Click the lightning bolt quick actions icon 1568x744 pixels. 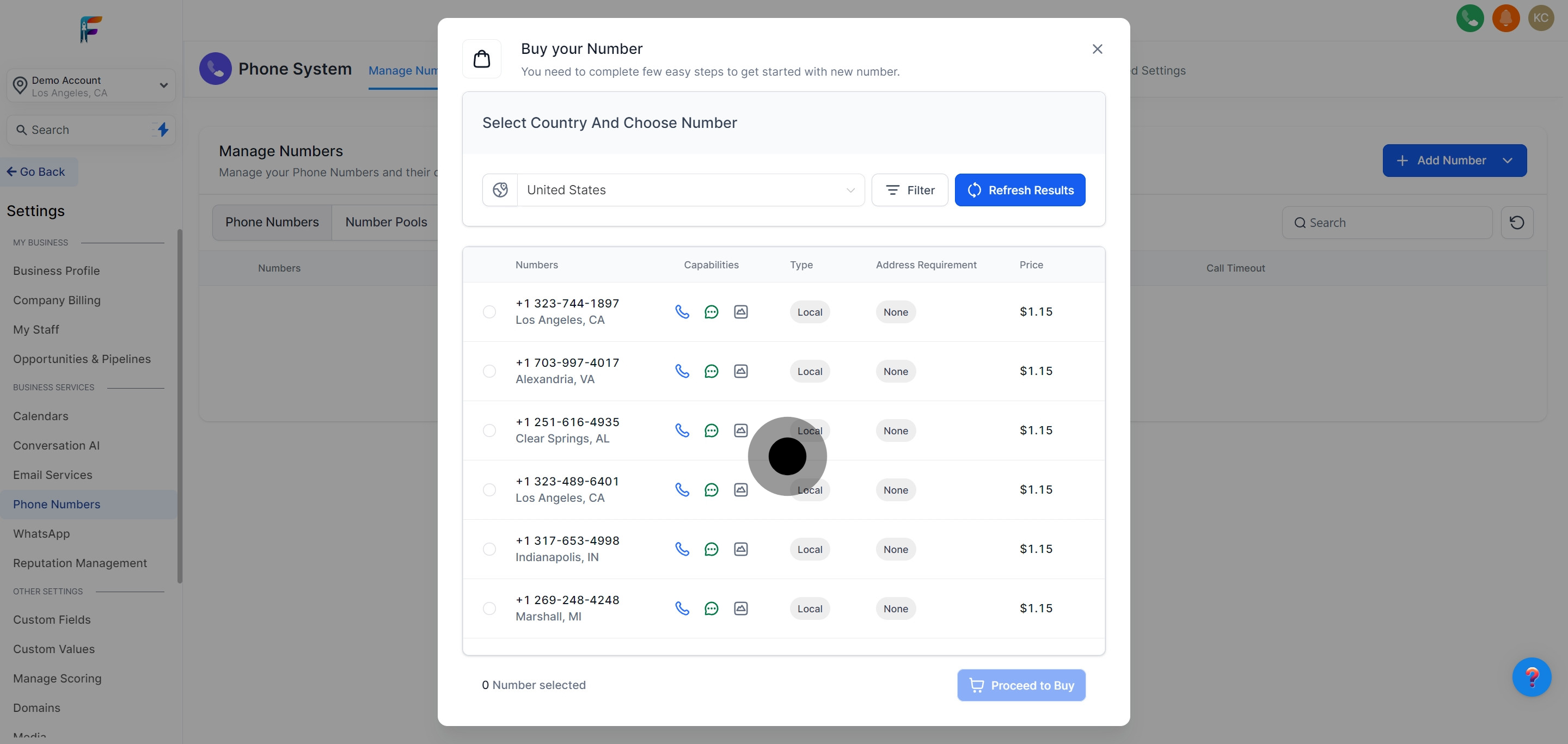(163, 130)
